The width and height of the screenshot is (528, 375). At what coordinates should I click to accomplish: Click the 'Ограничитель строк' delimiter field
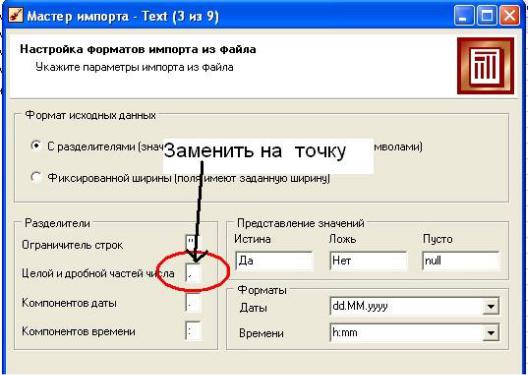point(193,243)
